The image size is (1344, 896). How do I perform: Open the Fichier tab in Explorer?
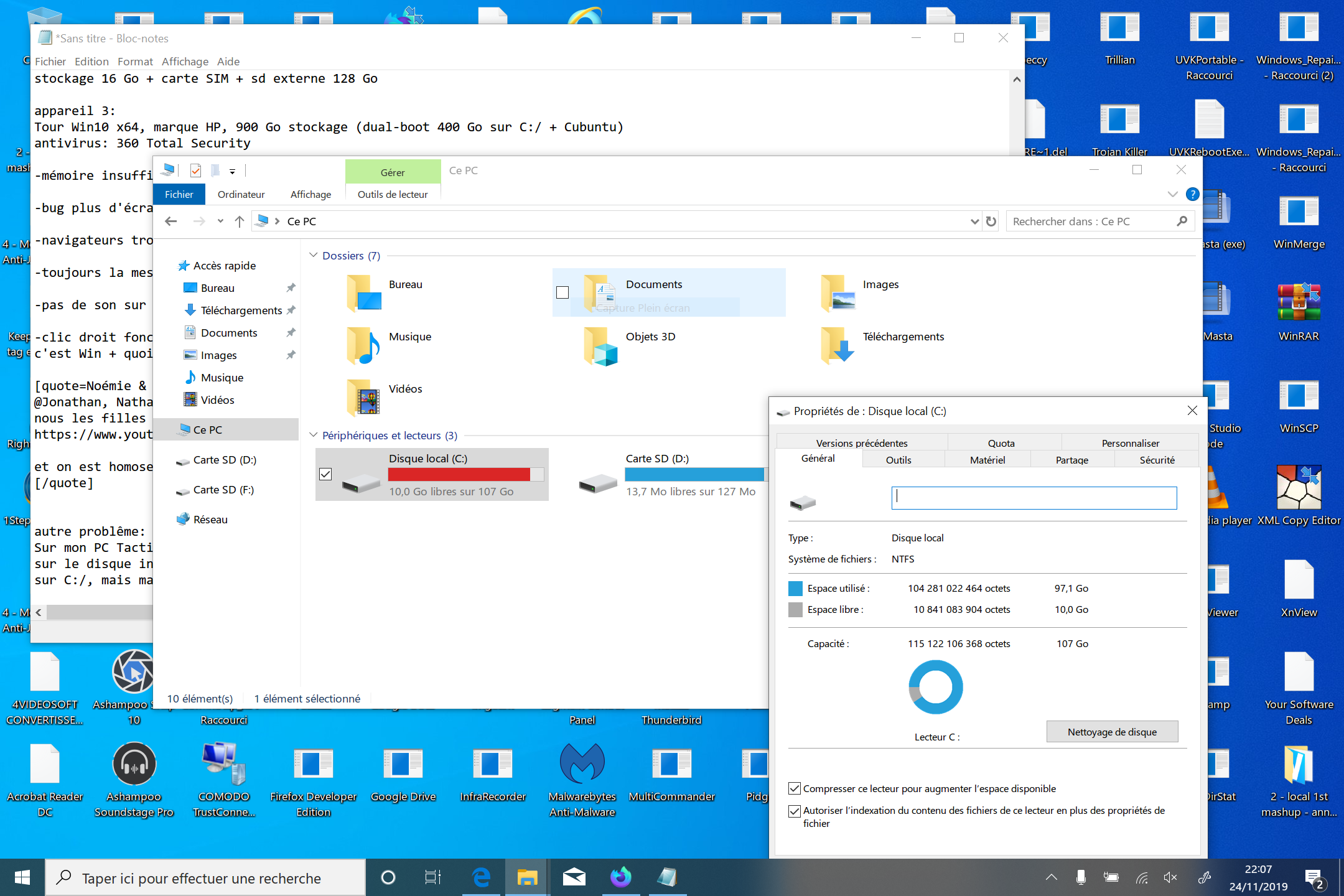pos(179,194)
